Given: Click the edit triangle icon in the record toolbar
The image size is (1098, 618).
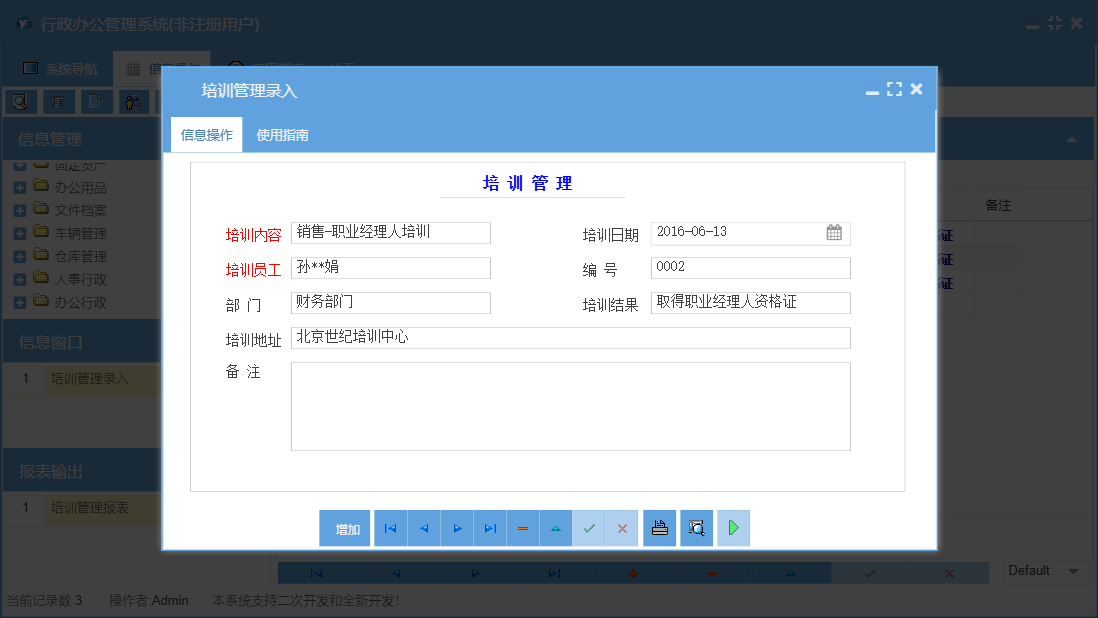Looking at the screenshot, I should point(556,528).
